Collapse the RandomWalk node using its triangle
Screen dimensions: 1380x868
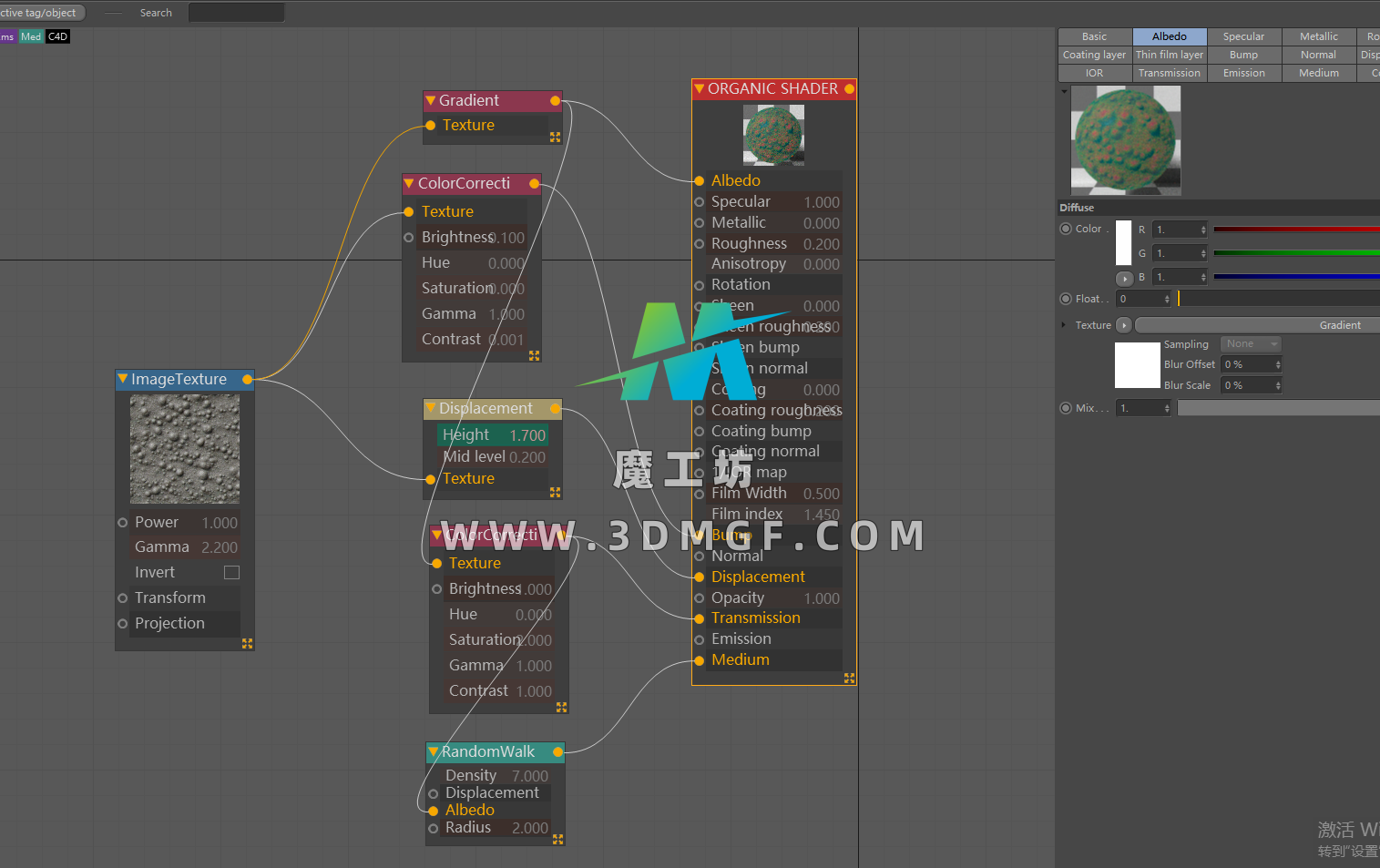click(x=434, y=752)
